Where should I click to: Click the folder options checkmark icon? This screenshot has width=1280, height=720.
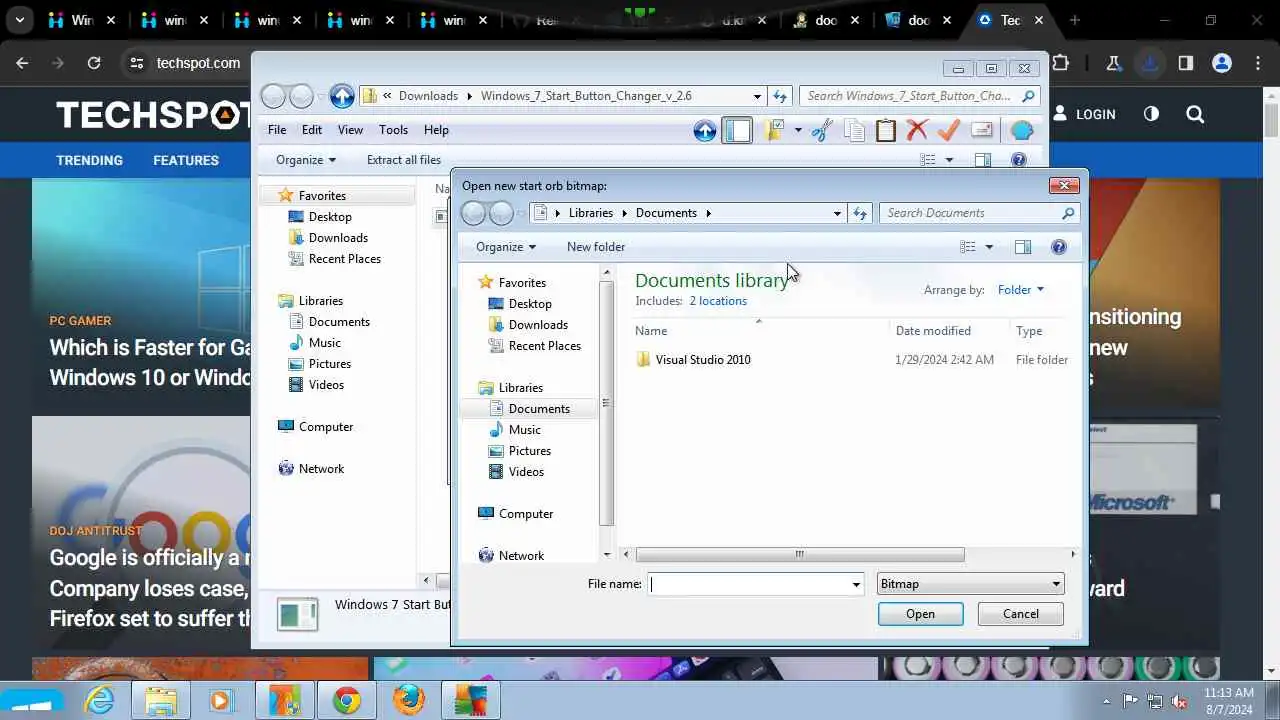click(x=774, y=130)
